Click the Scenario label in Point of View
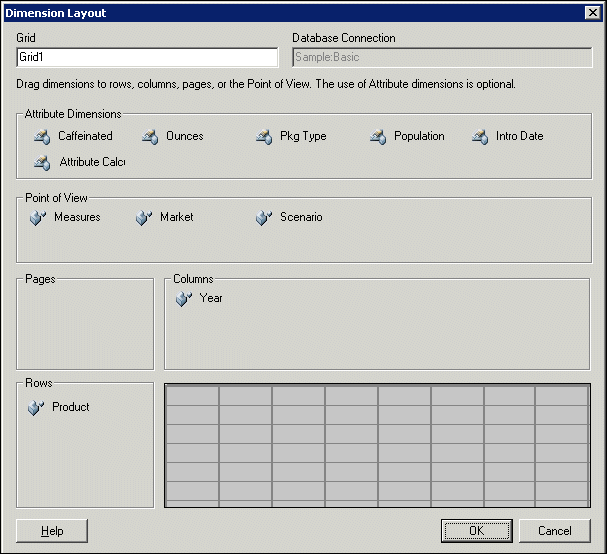The height and width of the screenshot is (554, 607). (x=301, y=217)
